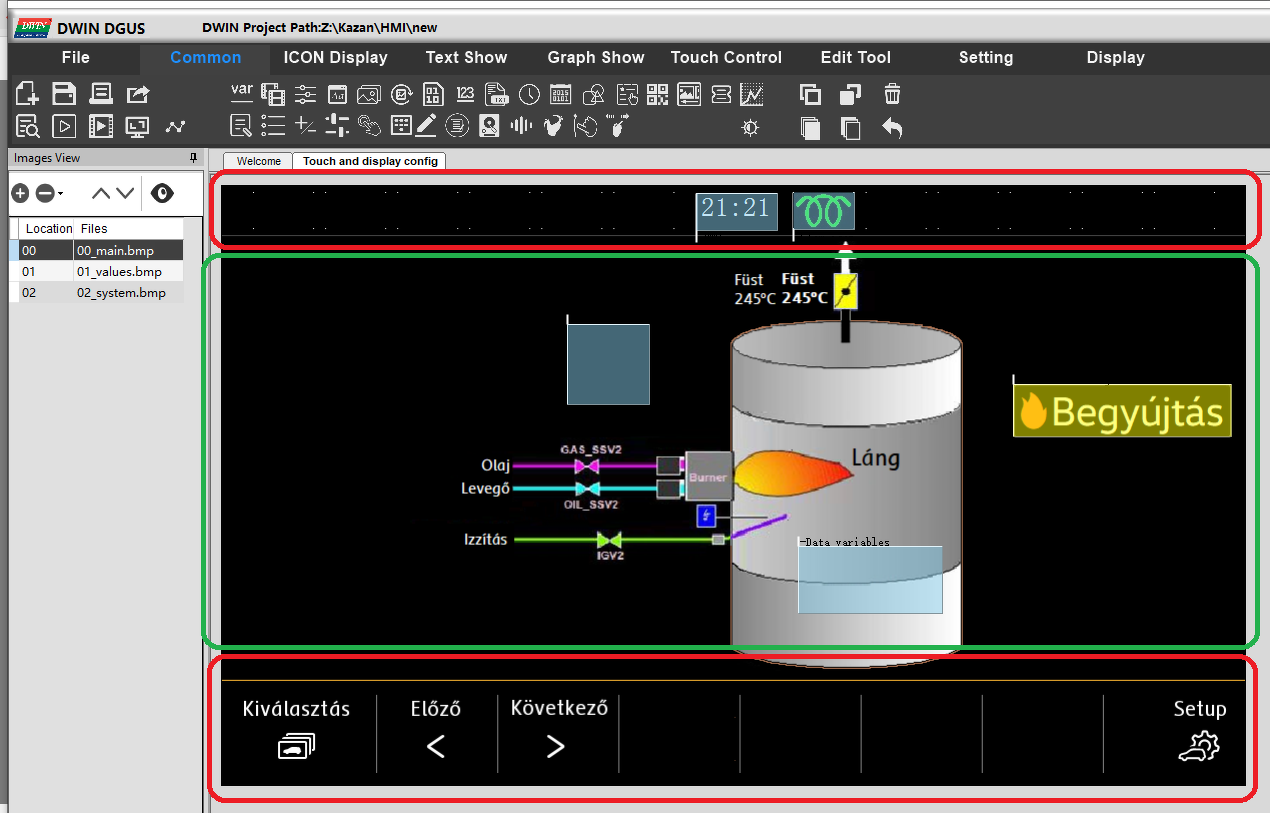Open the ICON Display menu
This screenshot has height=813, width=1270.
tap(335, 57)
